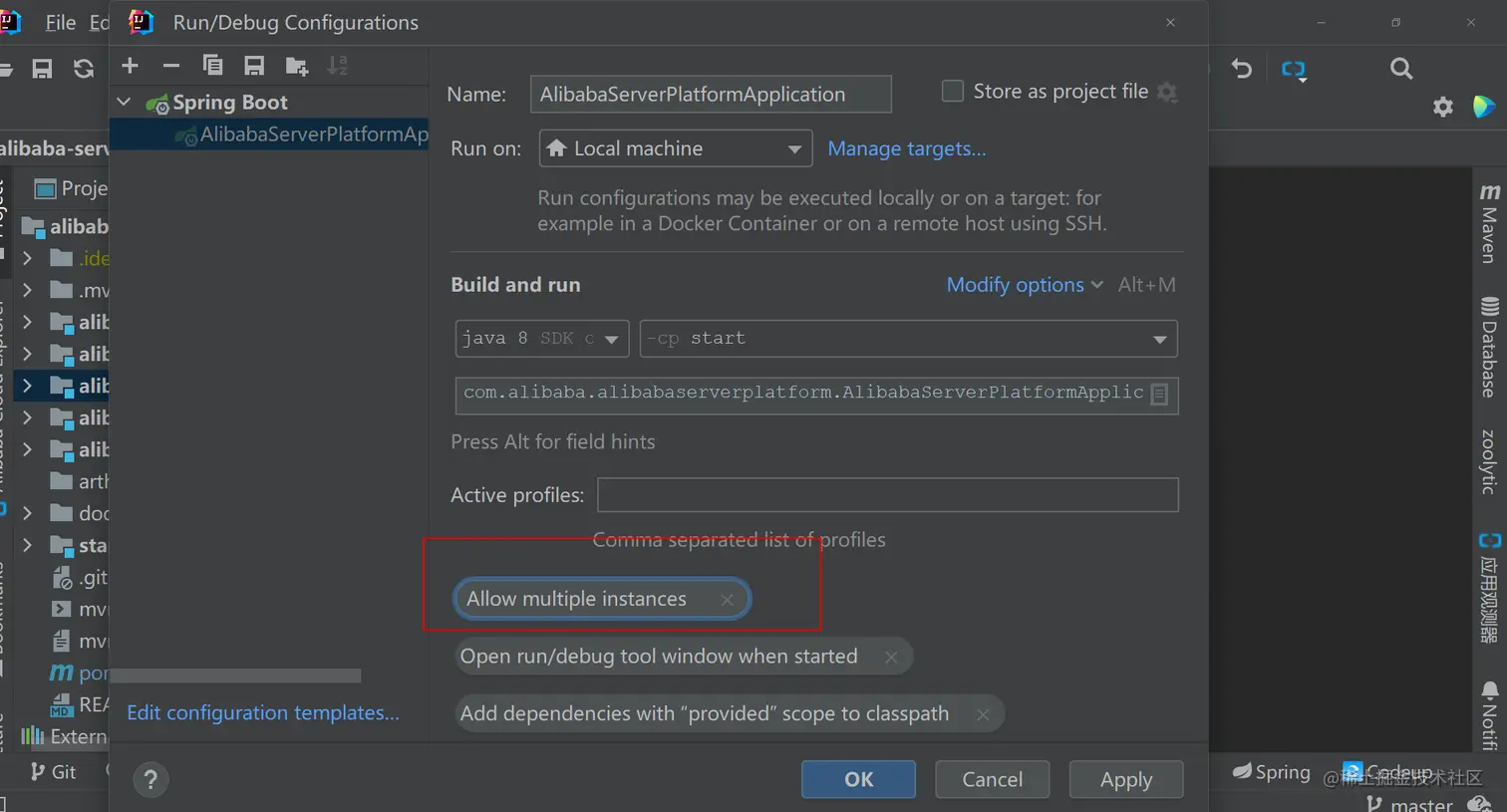Screen dimensions: 1507x812
Task: Click the OK button
Action: (x=858, y=779)
